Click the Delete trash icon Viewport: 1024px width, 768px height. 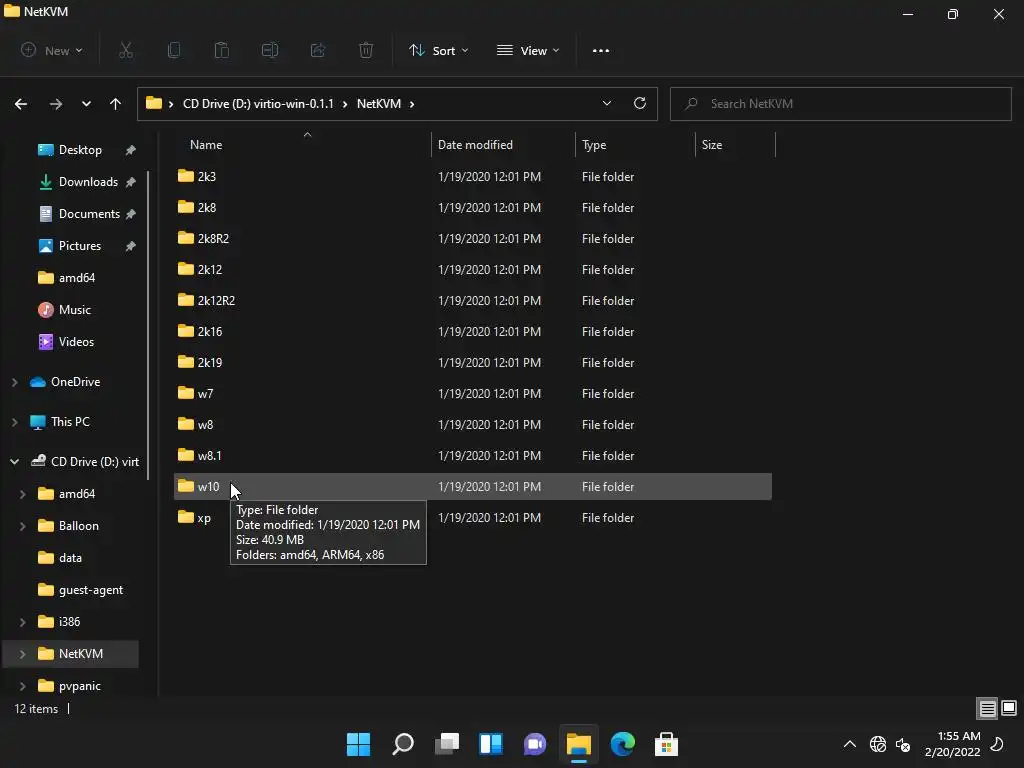(x=366, y=50)
